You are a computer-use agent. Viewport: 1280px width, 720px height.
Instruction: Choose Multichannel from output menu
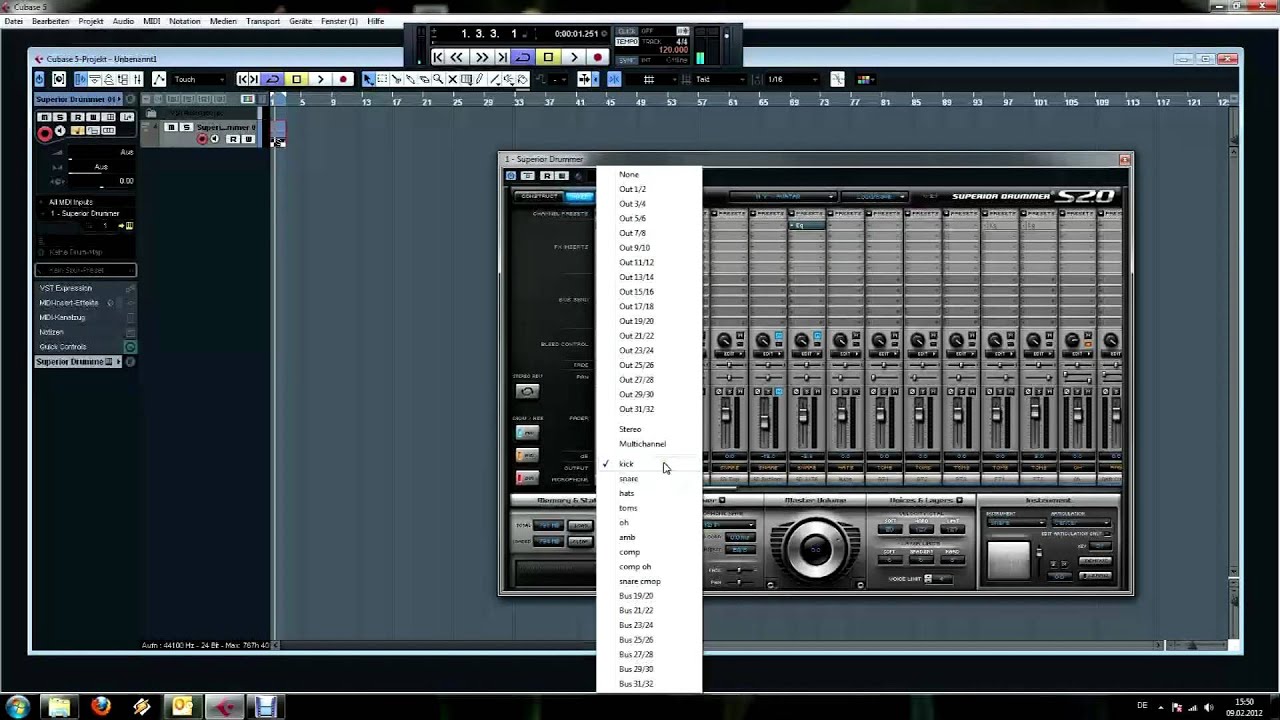pyautogui.click(x=649, y=444)
